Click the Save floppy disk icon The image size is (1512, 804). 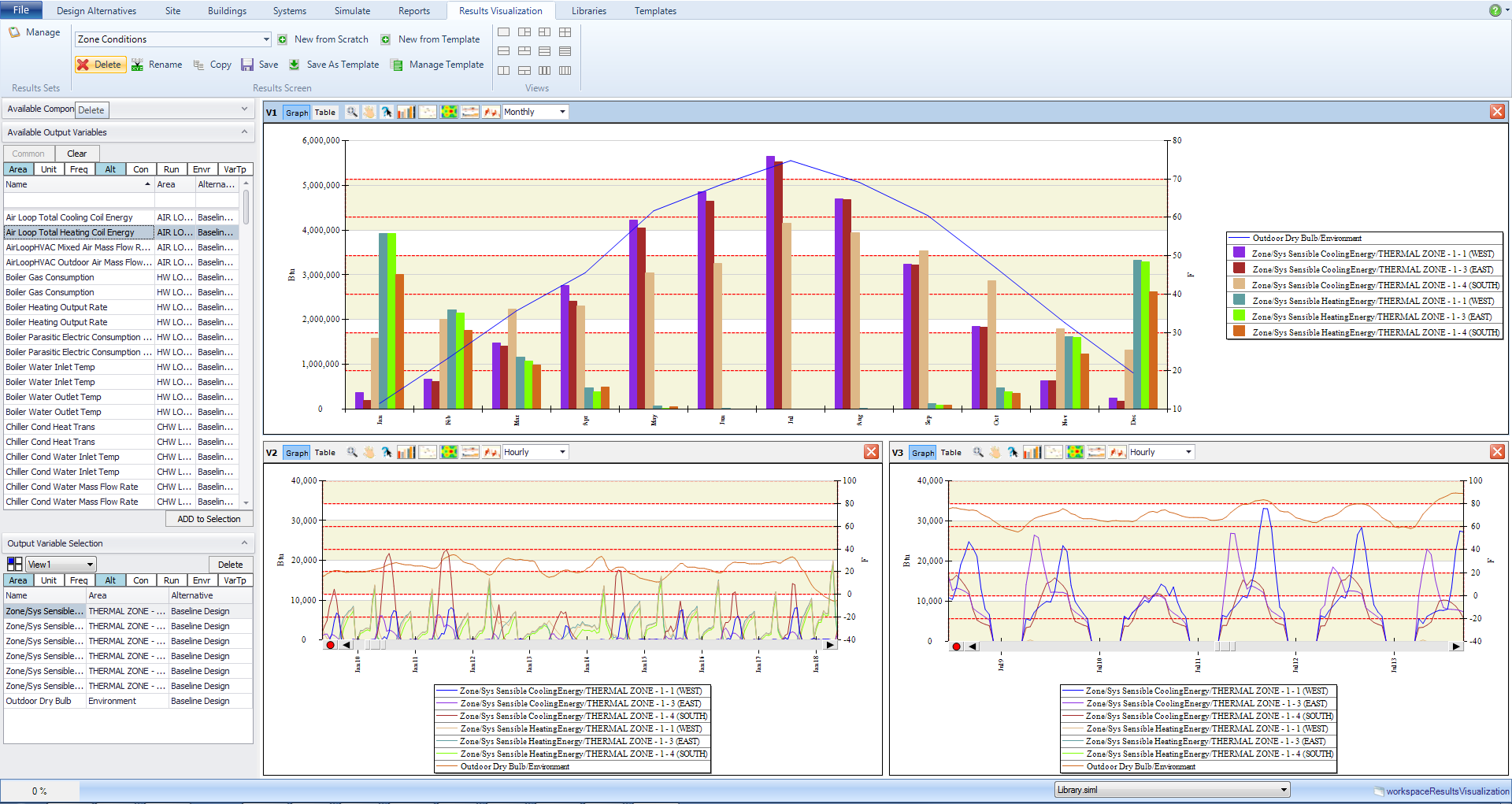pos(247,65)
